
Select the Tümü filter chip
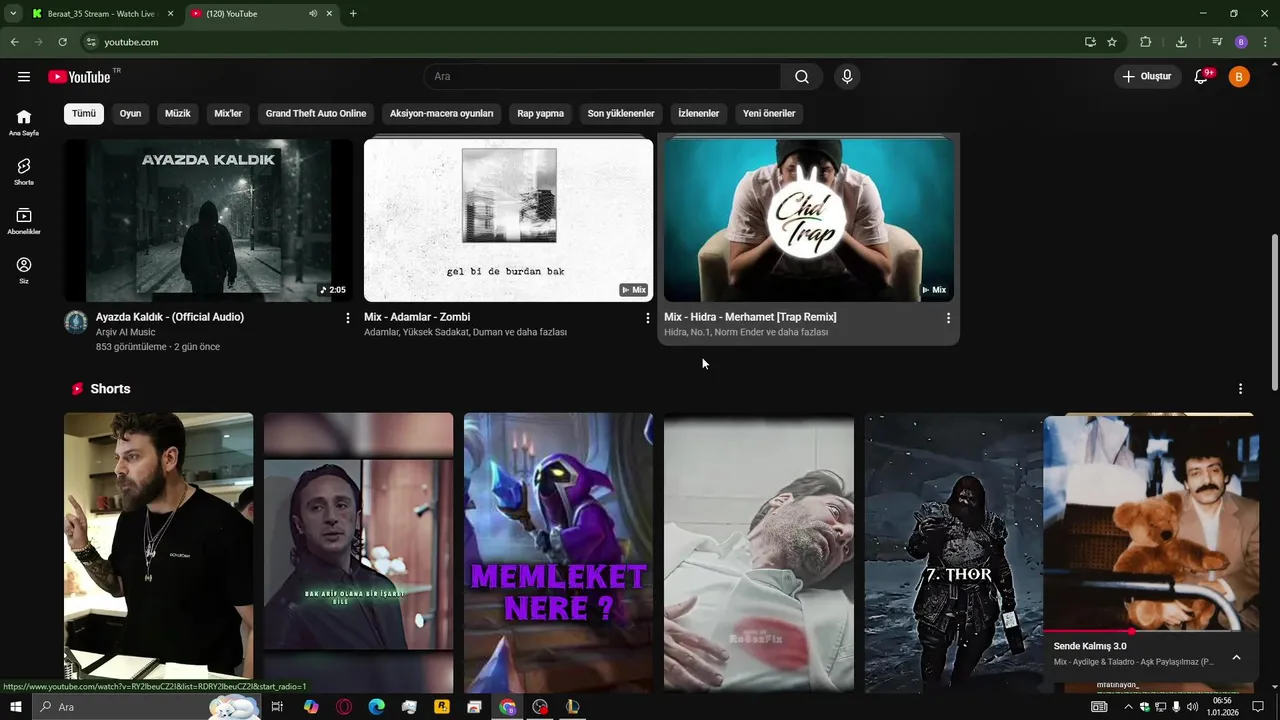coord(84,113)
